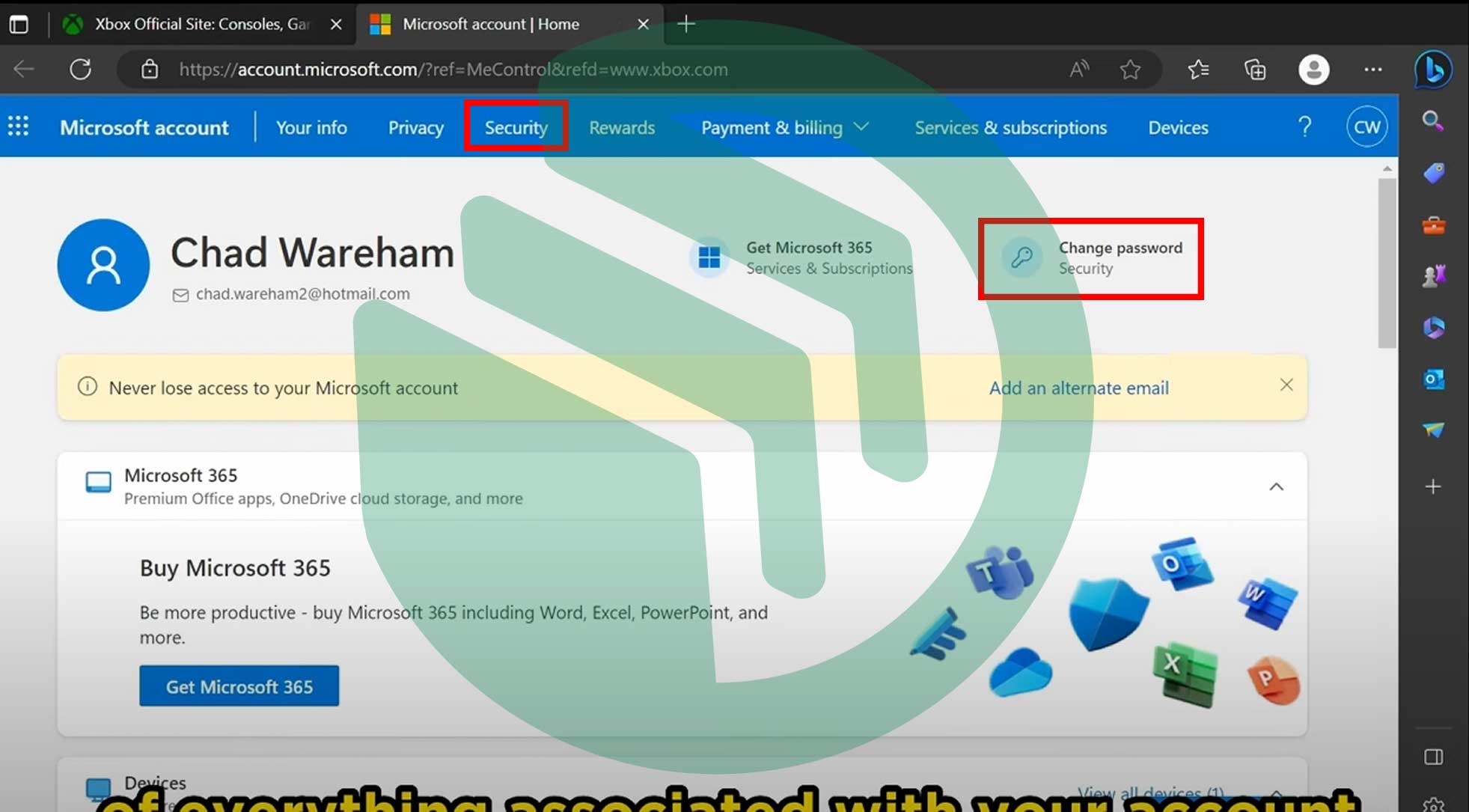
Task: Open Rewards menu item
Action: click(x=622, y=127)
